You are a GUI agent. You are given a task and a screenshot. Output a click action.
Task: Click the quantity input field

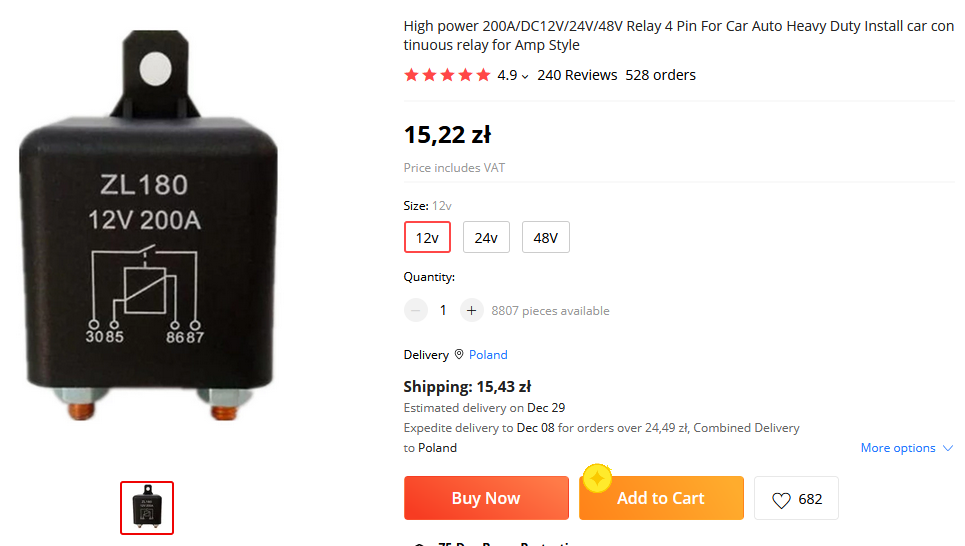tap(444, 311)
